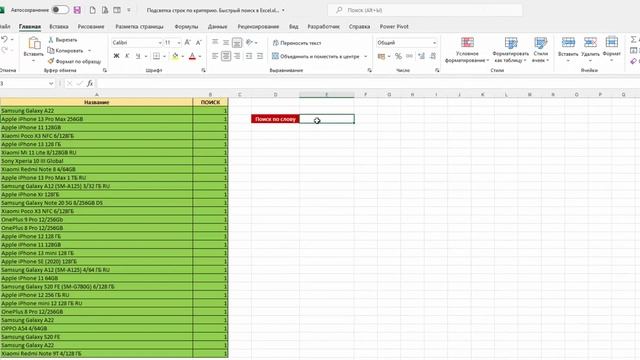Screen dimensions: 640x360
Task: Click the search box Поиск
Action: point(425,10)
